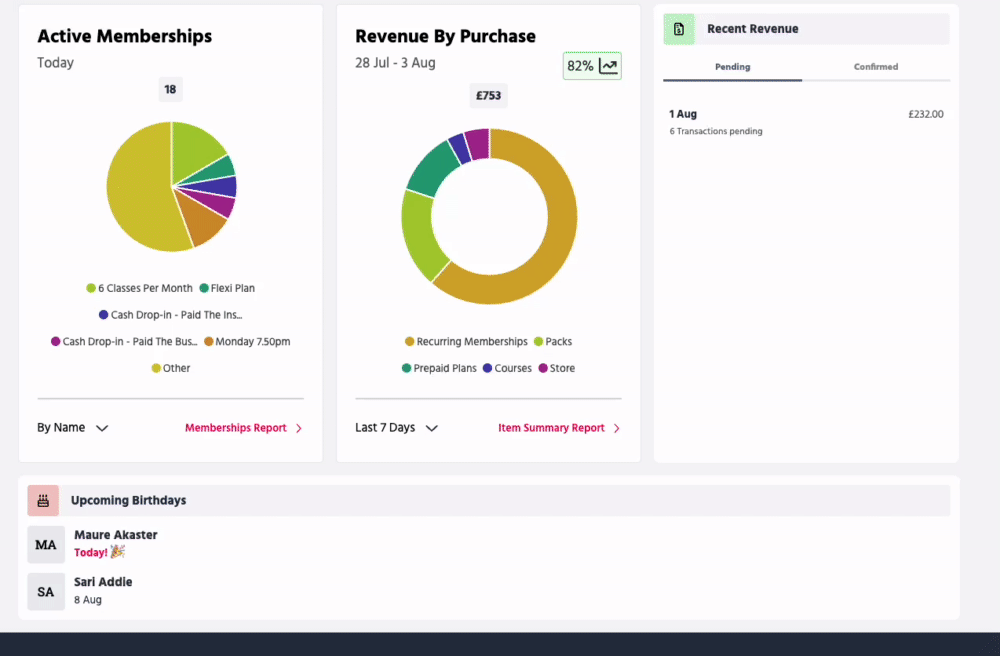
Task: Open the By Name dropdown
Action: (72, 428)
